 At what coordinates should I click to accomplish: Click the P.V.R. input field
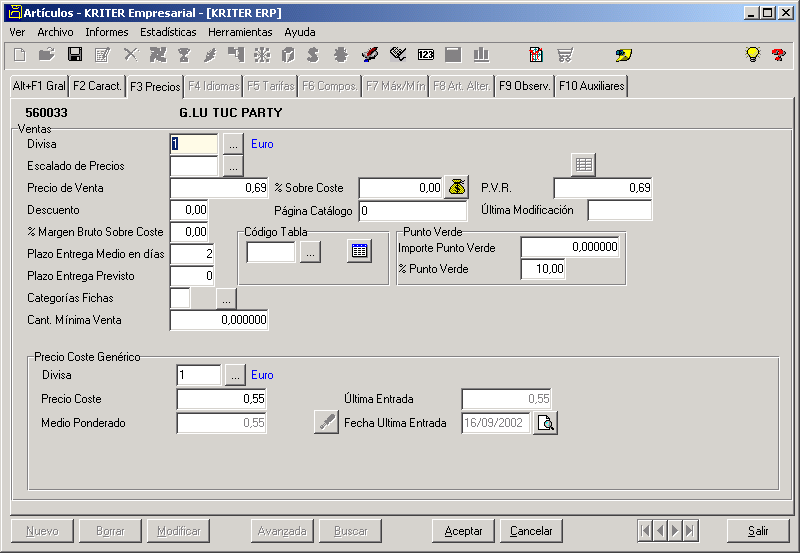[603, 188]
